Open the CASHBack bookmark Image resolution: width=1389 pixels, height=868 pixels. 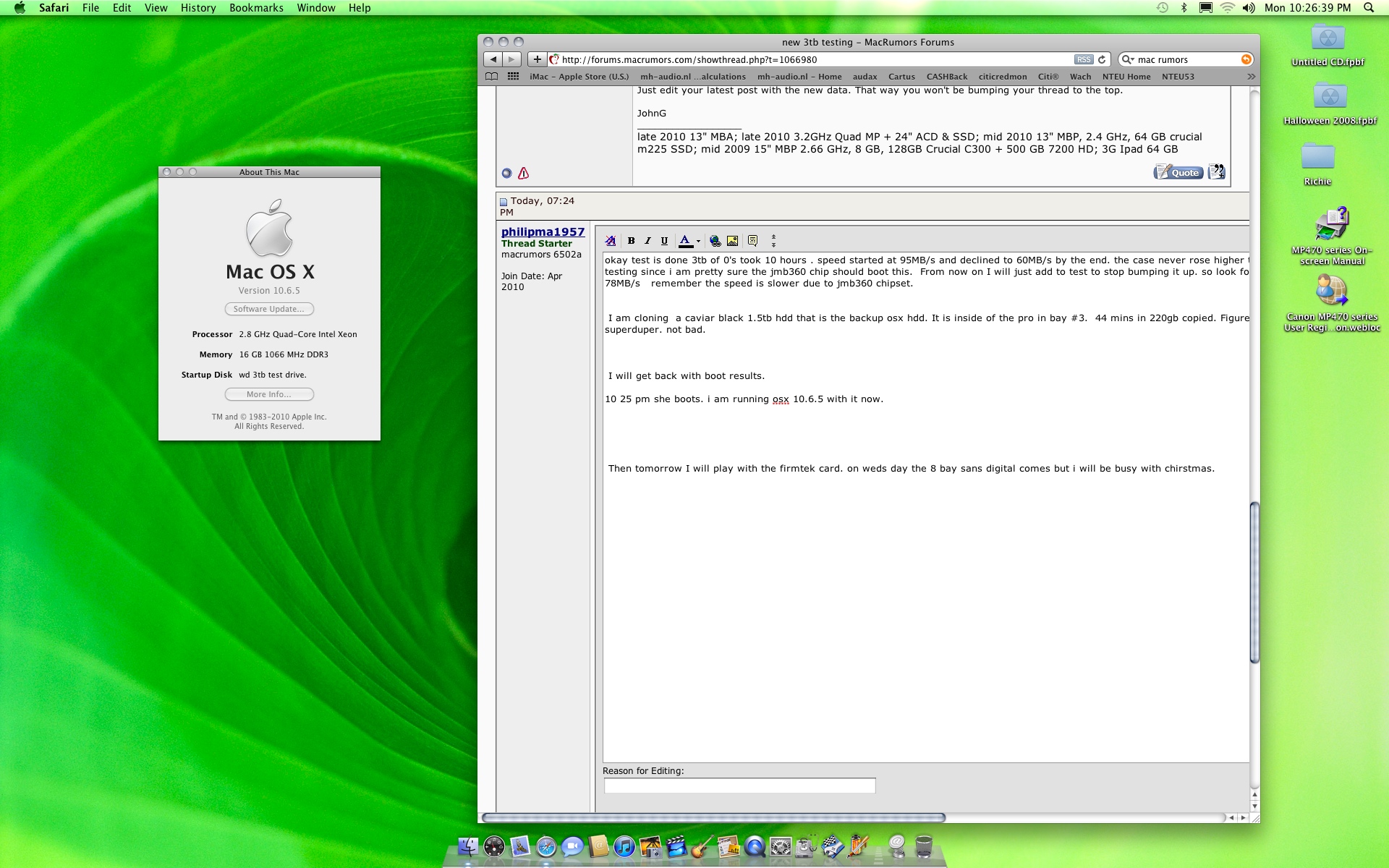pos(947,77)
